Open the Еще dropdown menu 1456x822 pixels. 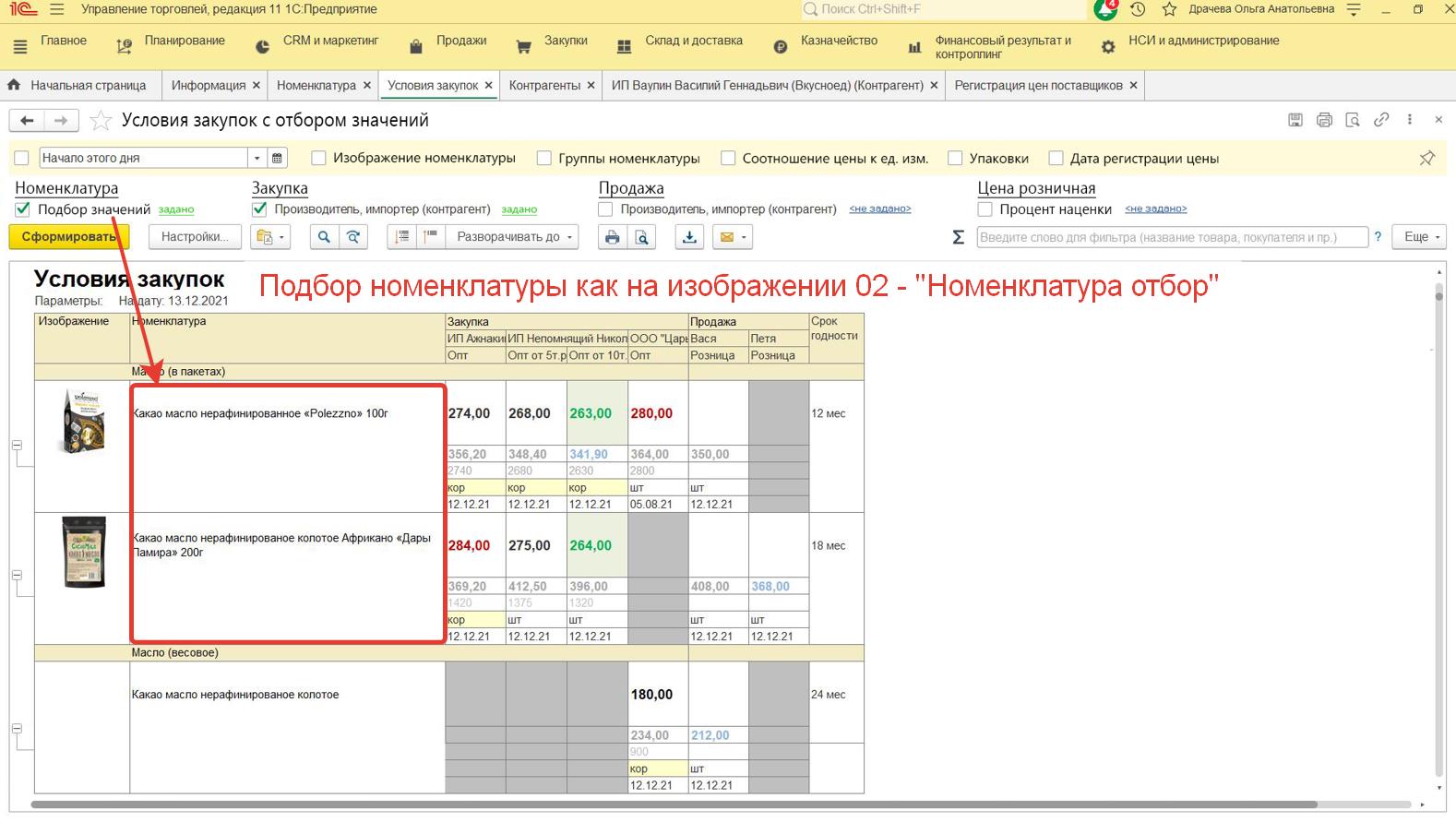pos(1421,238)
